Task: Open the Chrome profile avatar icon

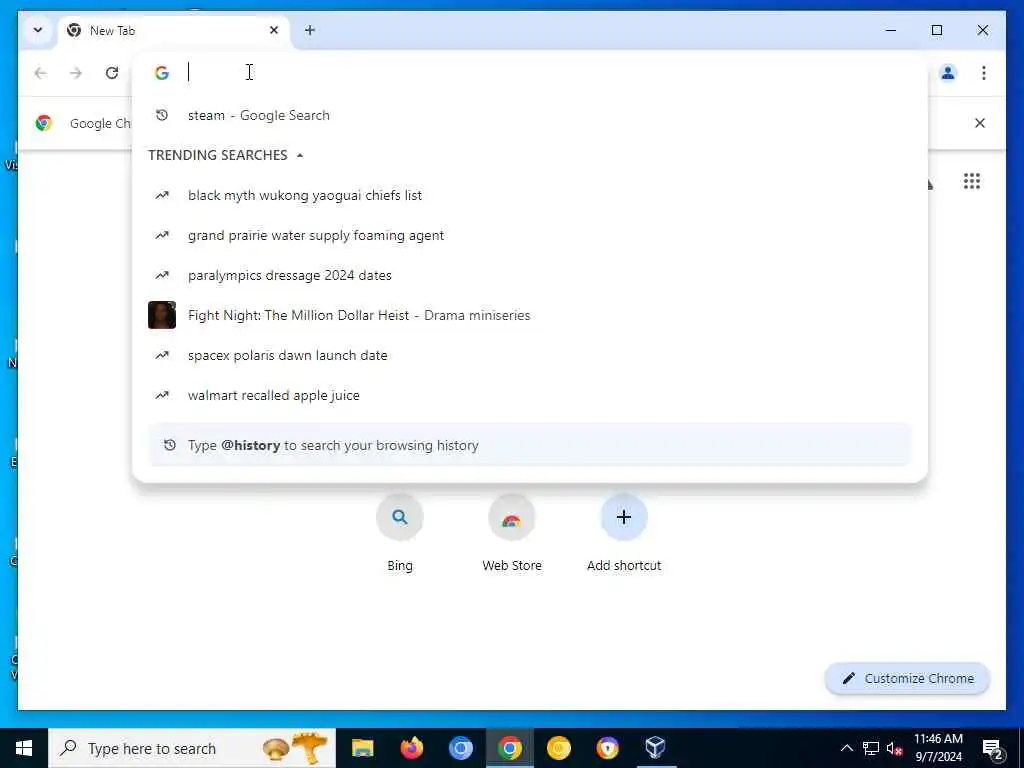Action: tap(948, 72)
